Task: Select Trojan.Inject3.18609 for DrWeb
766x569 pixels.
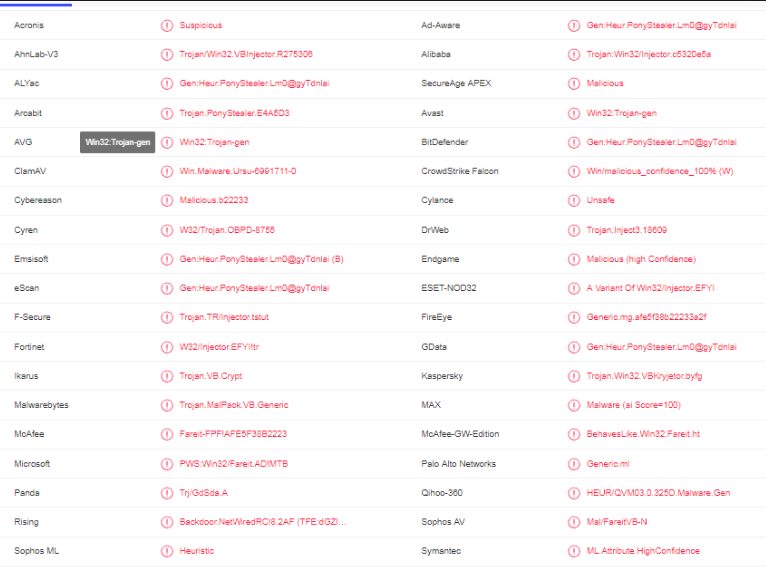Action: (626, 230)
